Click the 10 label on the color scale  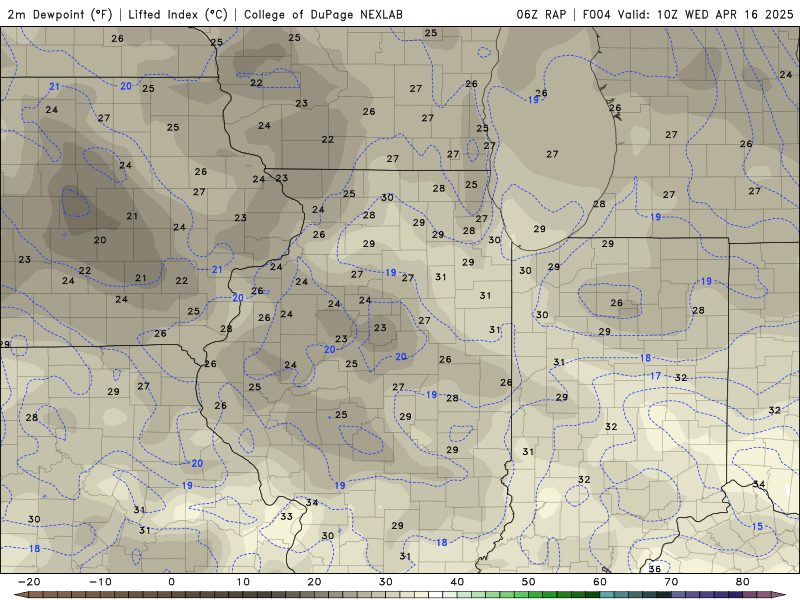[x=243, y=582]
